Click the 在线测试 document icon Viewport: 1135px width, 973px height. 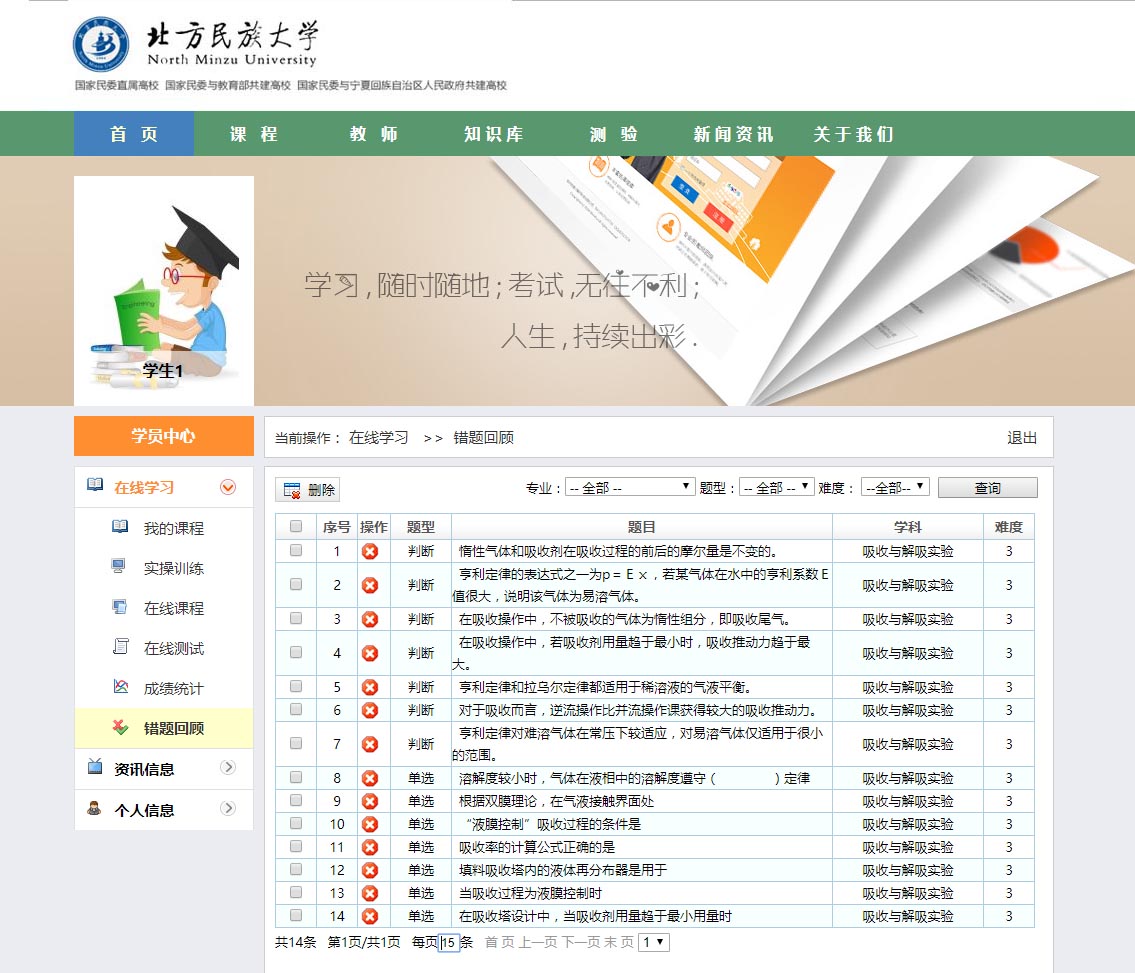coord(120,647)
